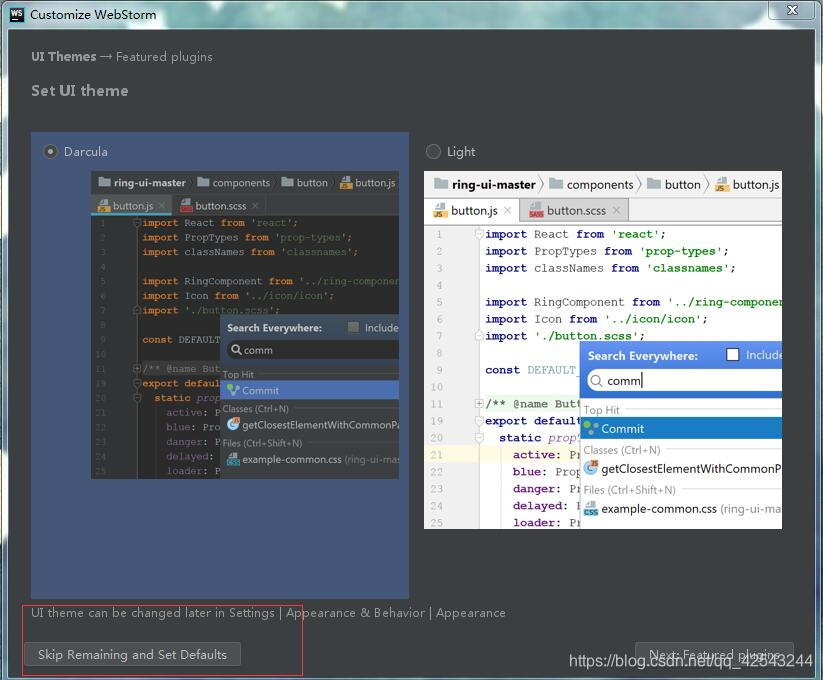823x680 pixels.
Task: Close the Customize WebStorm window
Action: coord(792,10)
